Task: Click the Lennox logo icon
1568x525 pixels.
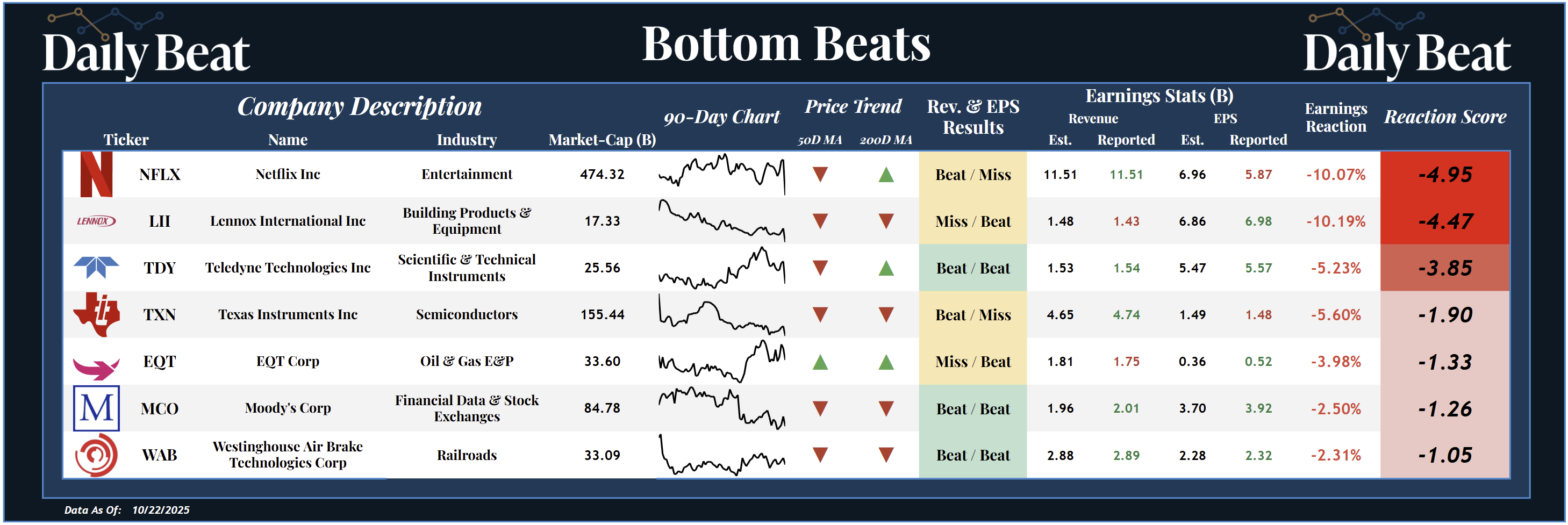Action: pos(96,221)
